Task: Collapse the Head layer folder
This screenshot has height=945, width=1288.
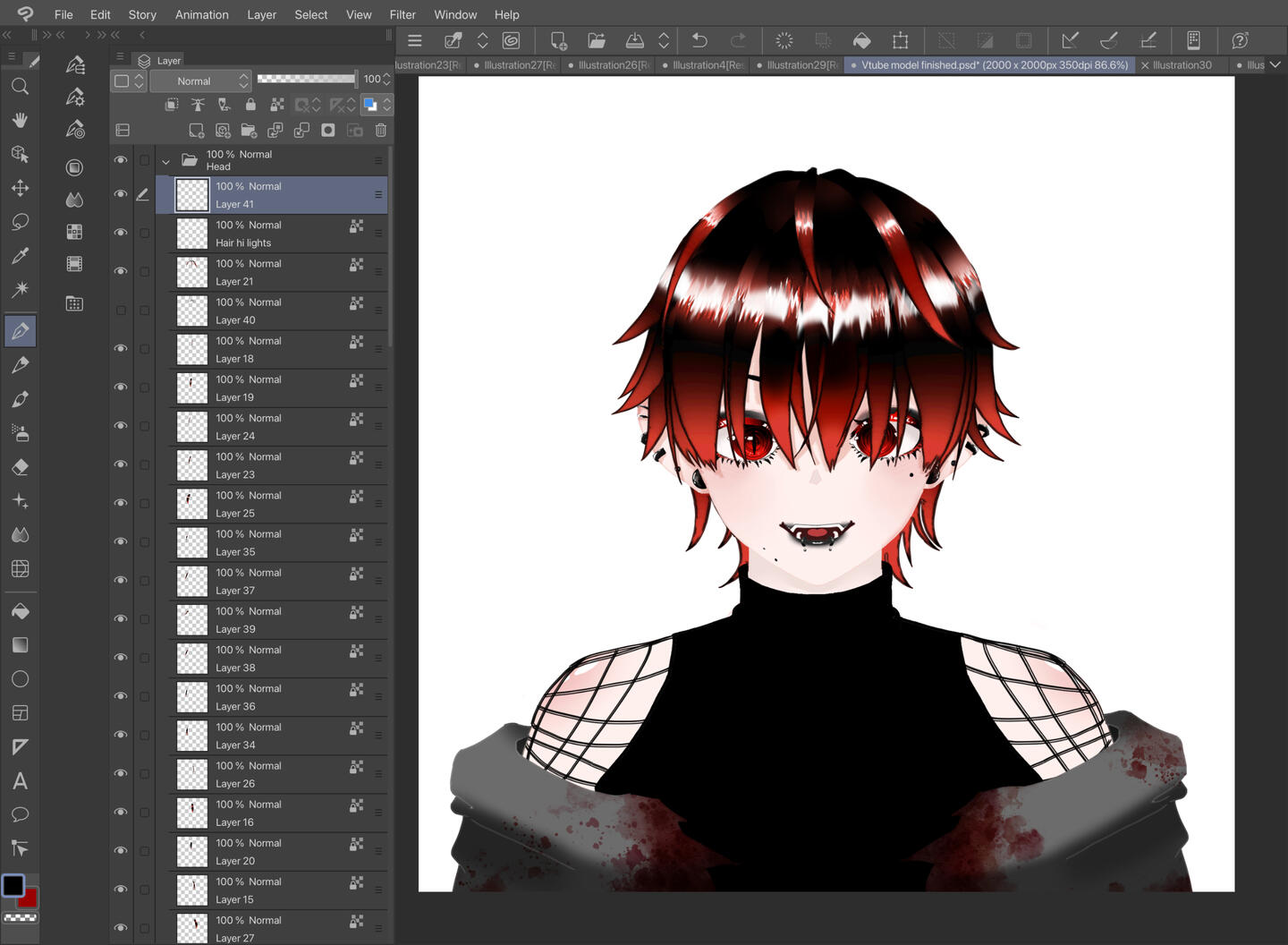Action: [165, 162]
